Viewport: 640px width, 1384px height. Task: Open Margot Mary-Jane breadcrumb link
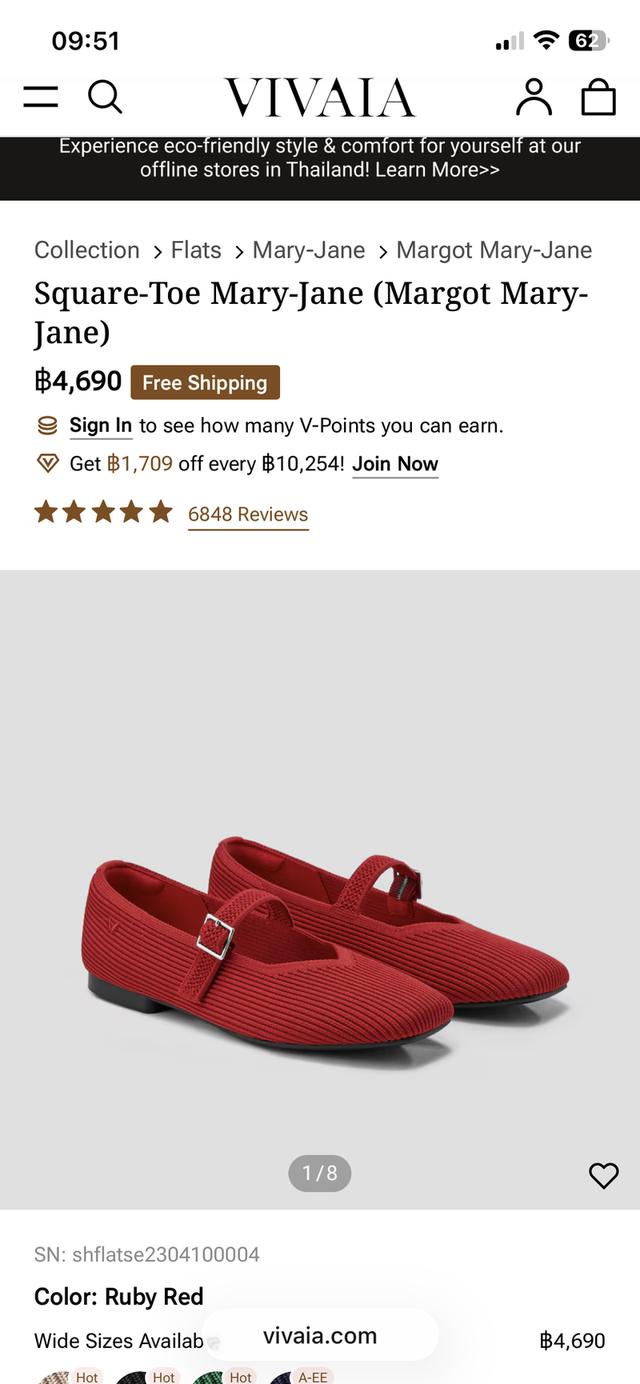[494, 250]
